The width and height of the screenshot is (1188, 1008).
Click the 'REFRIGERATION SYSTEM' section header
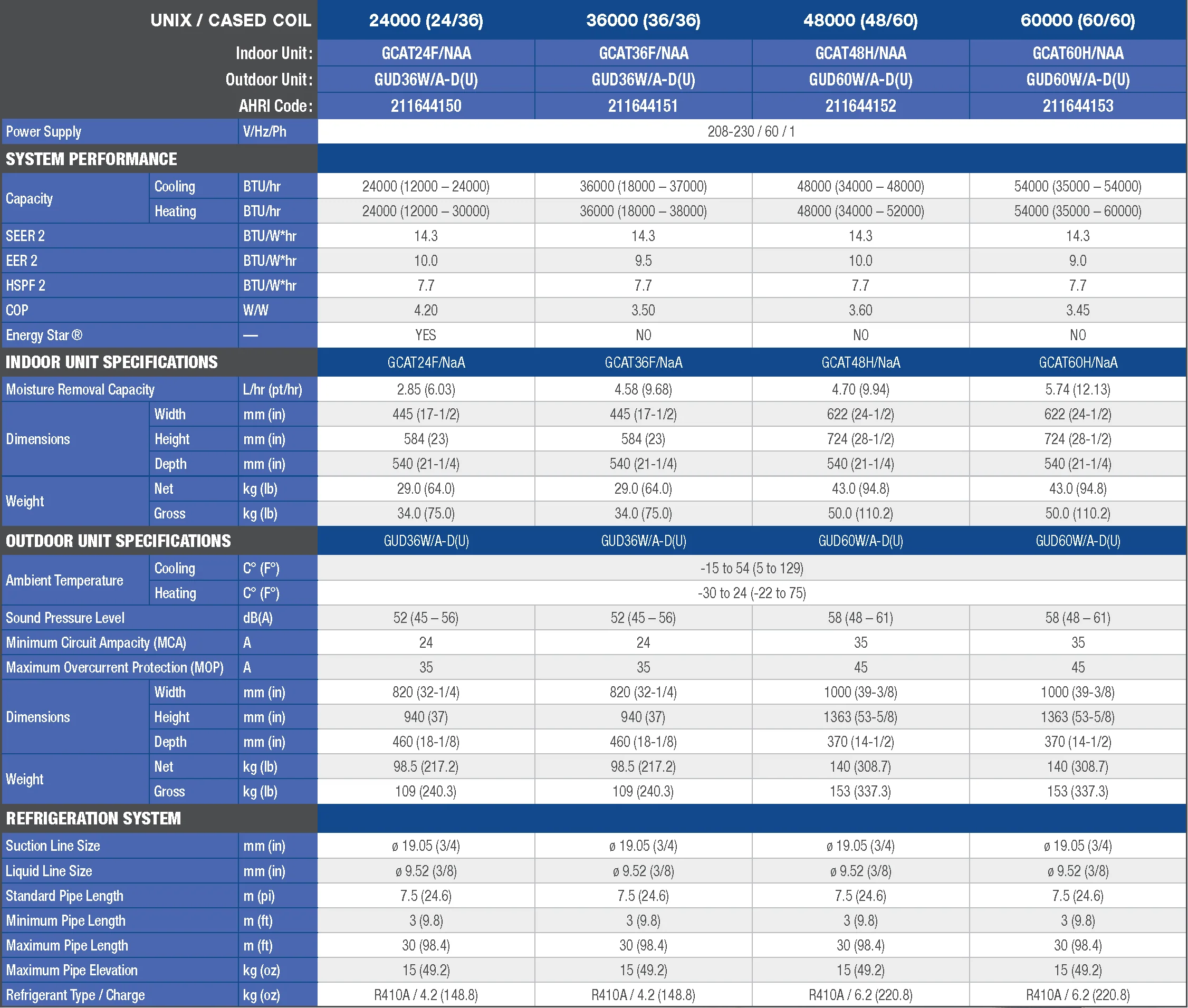pyautogui.click(x=93, y=818)
